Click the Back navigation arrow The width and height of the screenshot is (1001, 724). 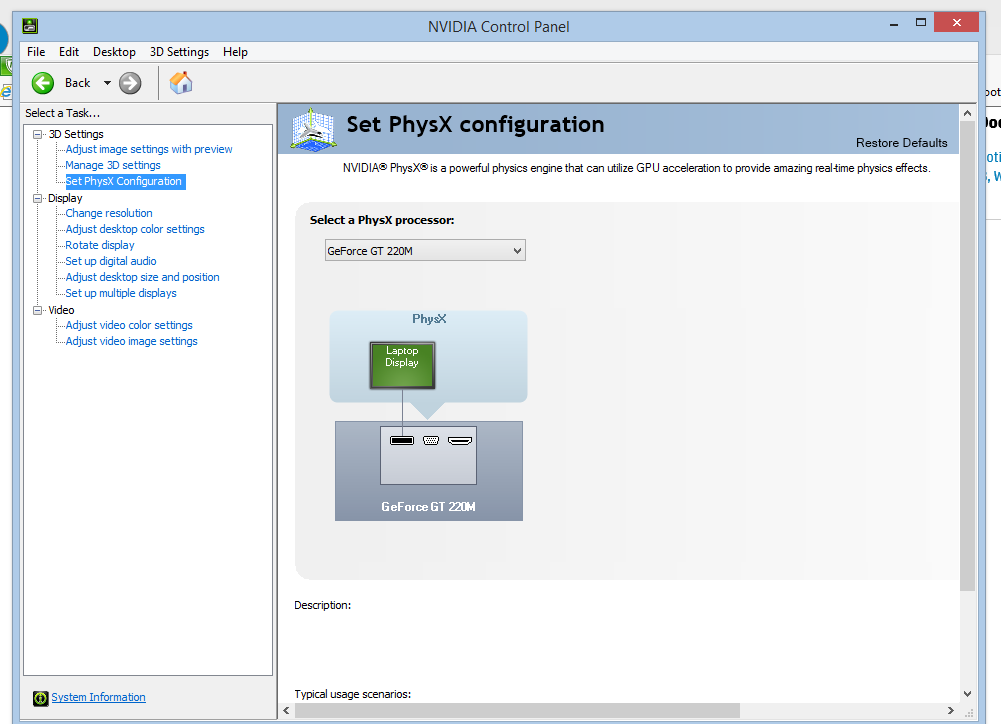pos(42,83)
